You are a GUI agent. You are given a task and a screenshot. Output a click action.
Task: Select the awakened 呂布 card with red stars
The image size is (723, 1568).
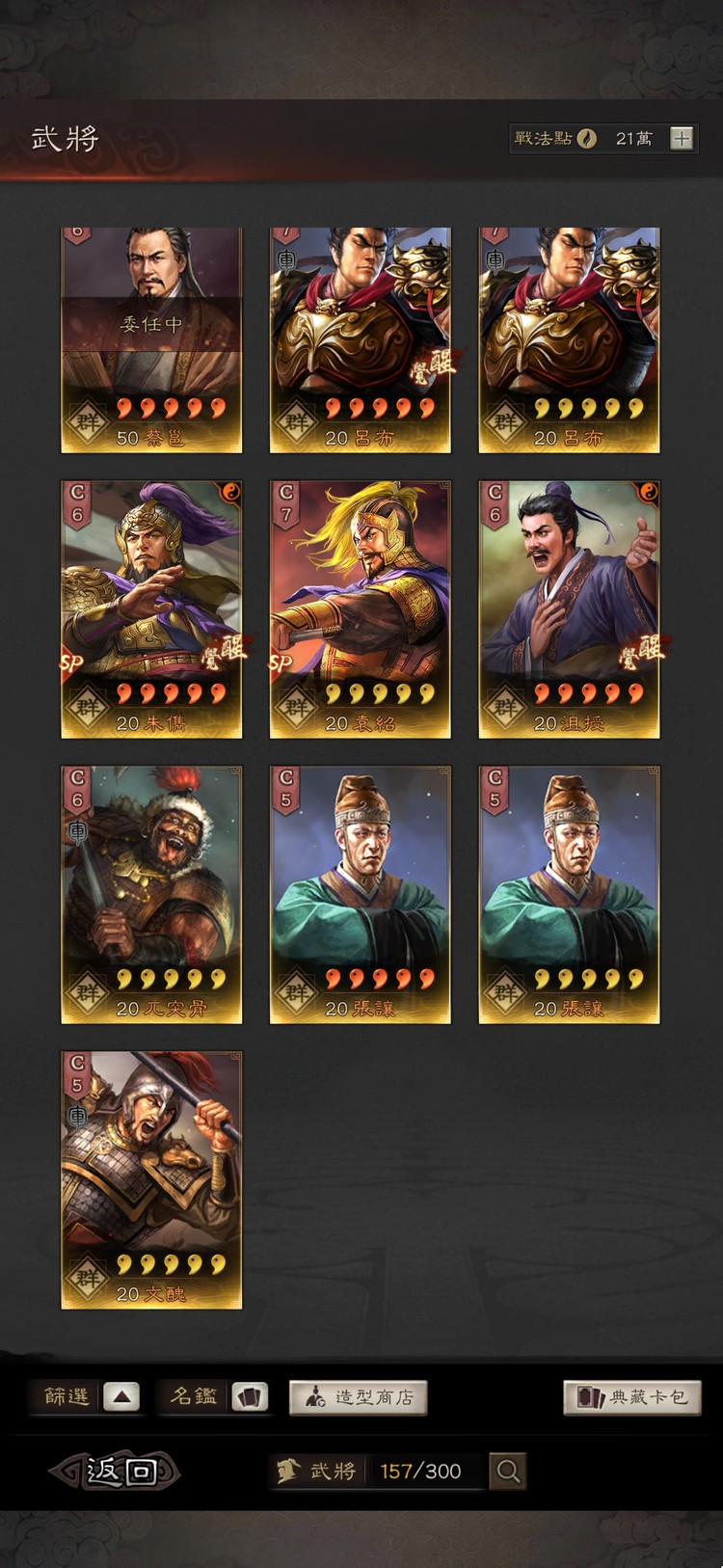click(x=361, y=339)
